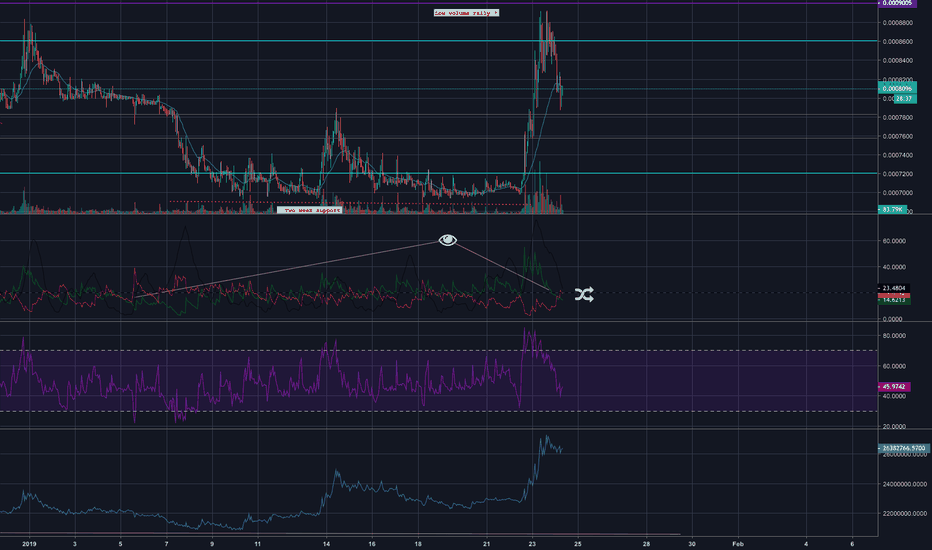Click the 23 date label on time axis
The image size is (932, 550).
tap(532, 543)
